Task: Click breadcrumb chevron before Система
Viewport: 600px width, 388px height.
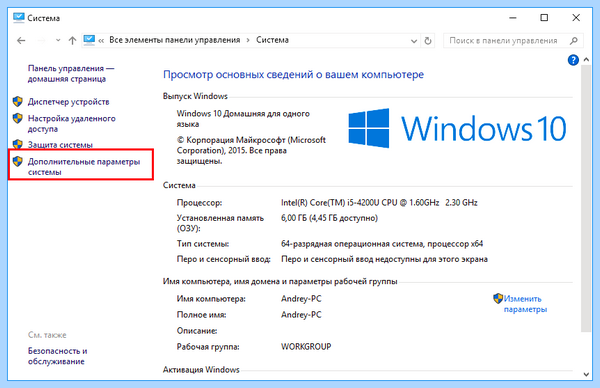Action: [x=248, y=40]
